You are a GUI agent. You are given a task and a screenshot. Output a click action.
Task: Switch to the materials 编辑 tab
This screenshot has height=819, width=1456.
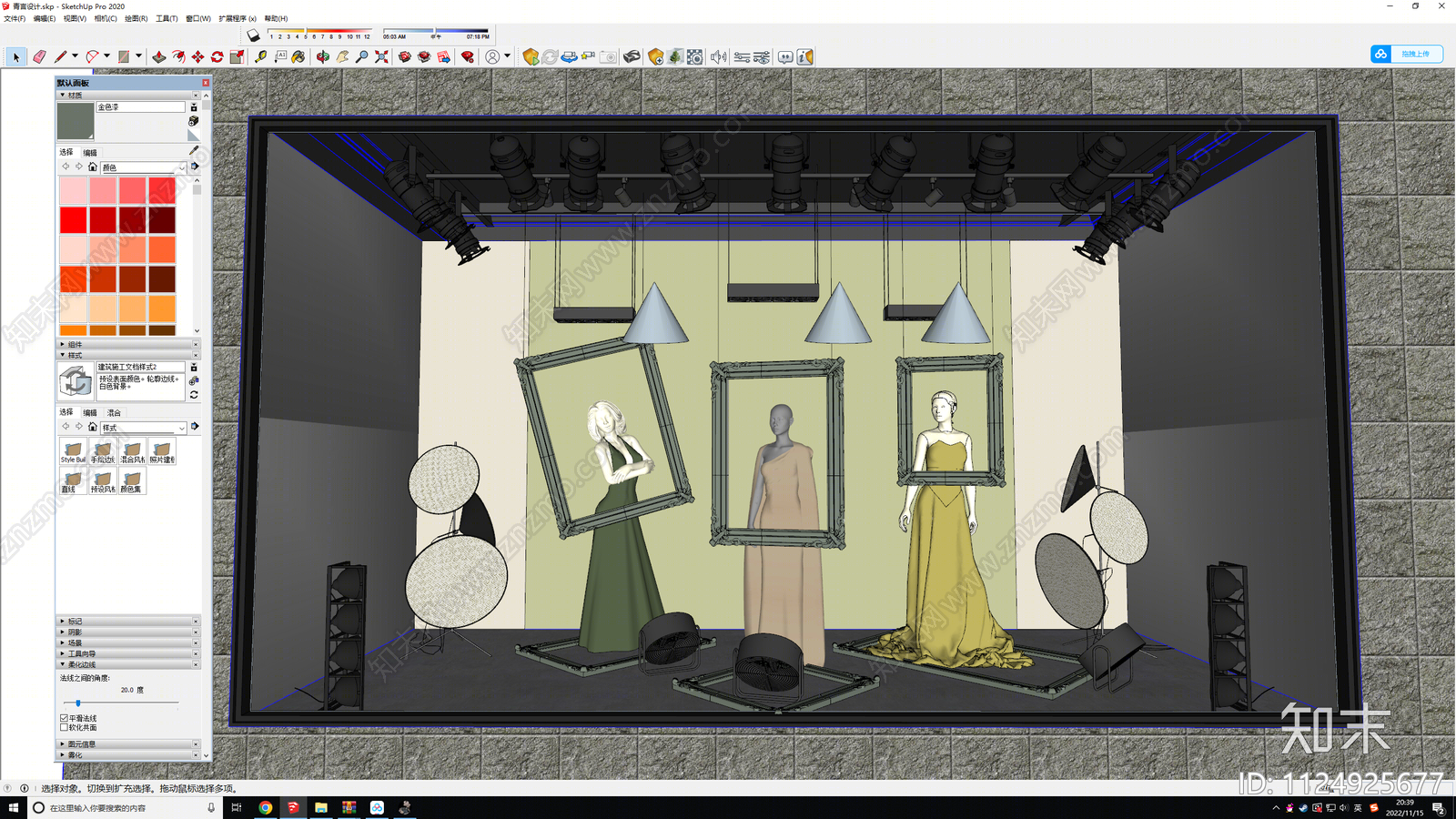[x=90, y=153]
